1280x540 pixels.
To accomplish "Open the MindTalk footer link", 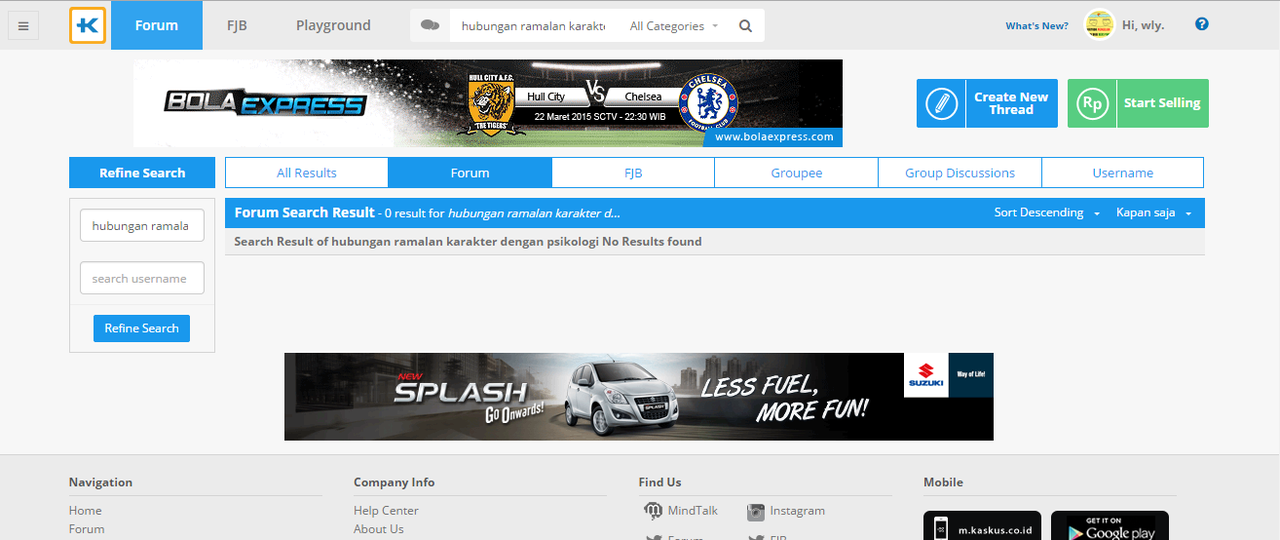I will point(693,510).
